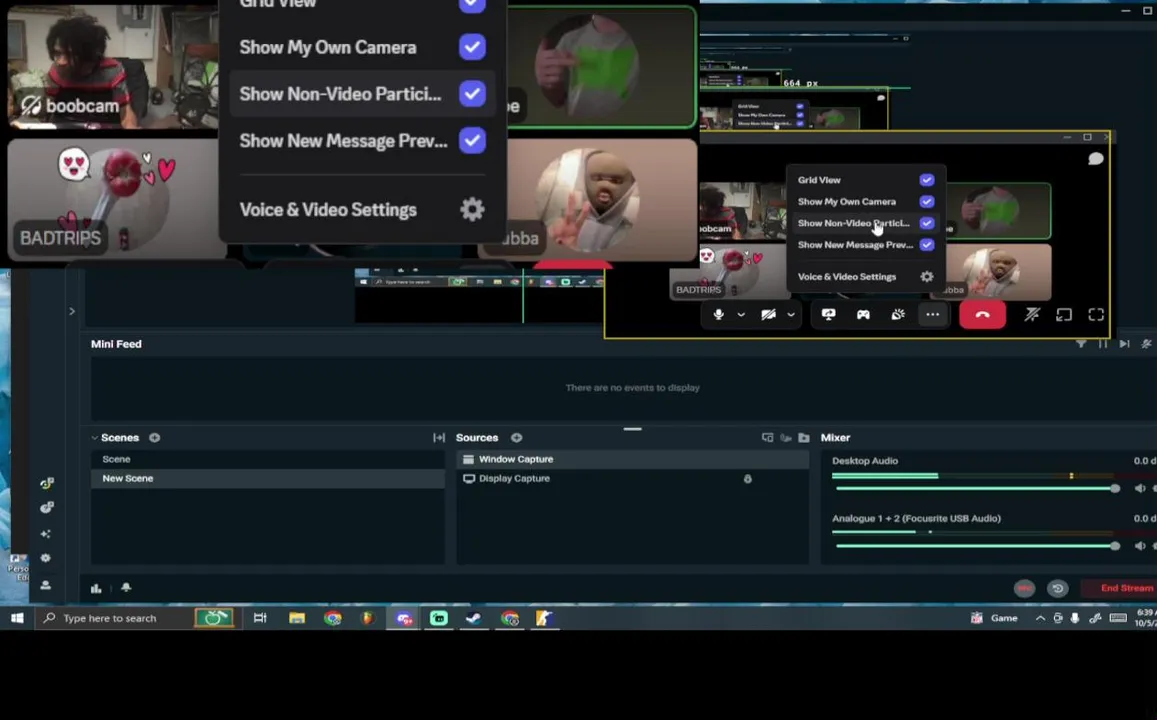The height and width of the screenshot is (720, 1157).
Task: Toggle lock on Display Capture source
Action: [x=747, y=479]
